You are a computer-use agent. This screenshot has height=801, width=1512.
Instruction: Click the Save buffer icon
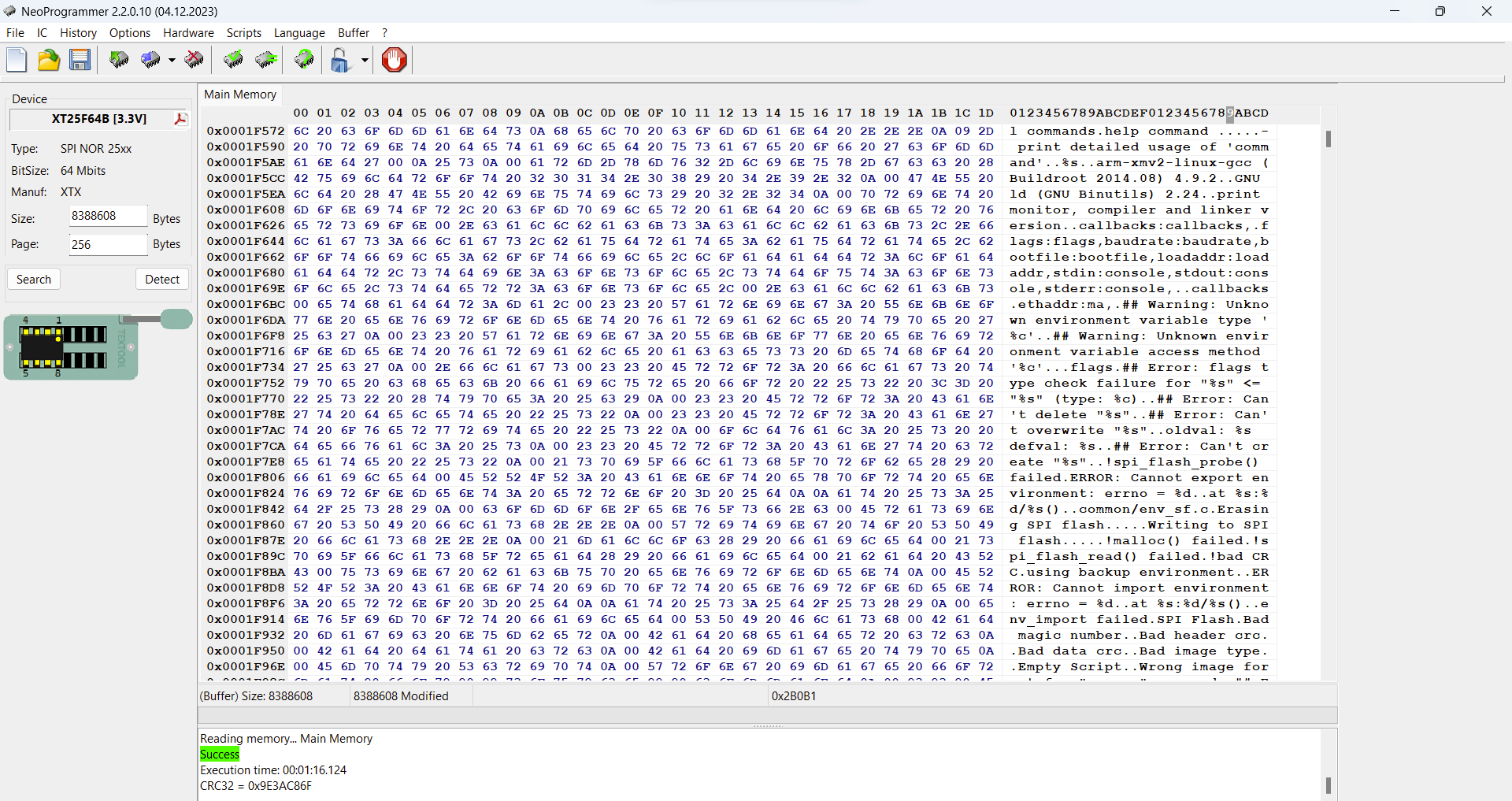pyautogui.click(x=80, y=60)
